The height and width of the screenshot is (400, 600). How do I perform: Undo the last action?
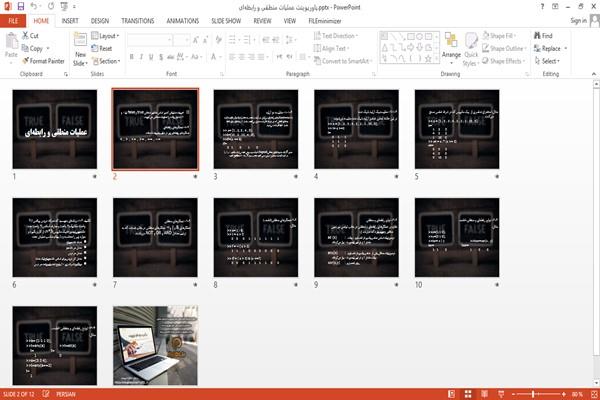pos(34,6)
